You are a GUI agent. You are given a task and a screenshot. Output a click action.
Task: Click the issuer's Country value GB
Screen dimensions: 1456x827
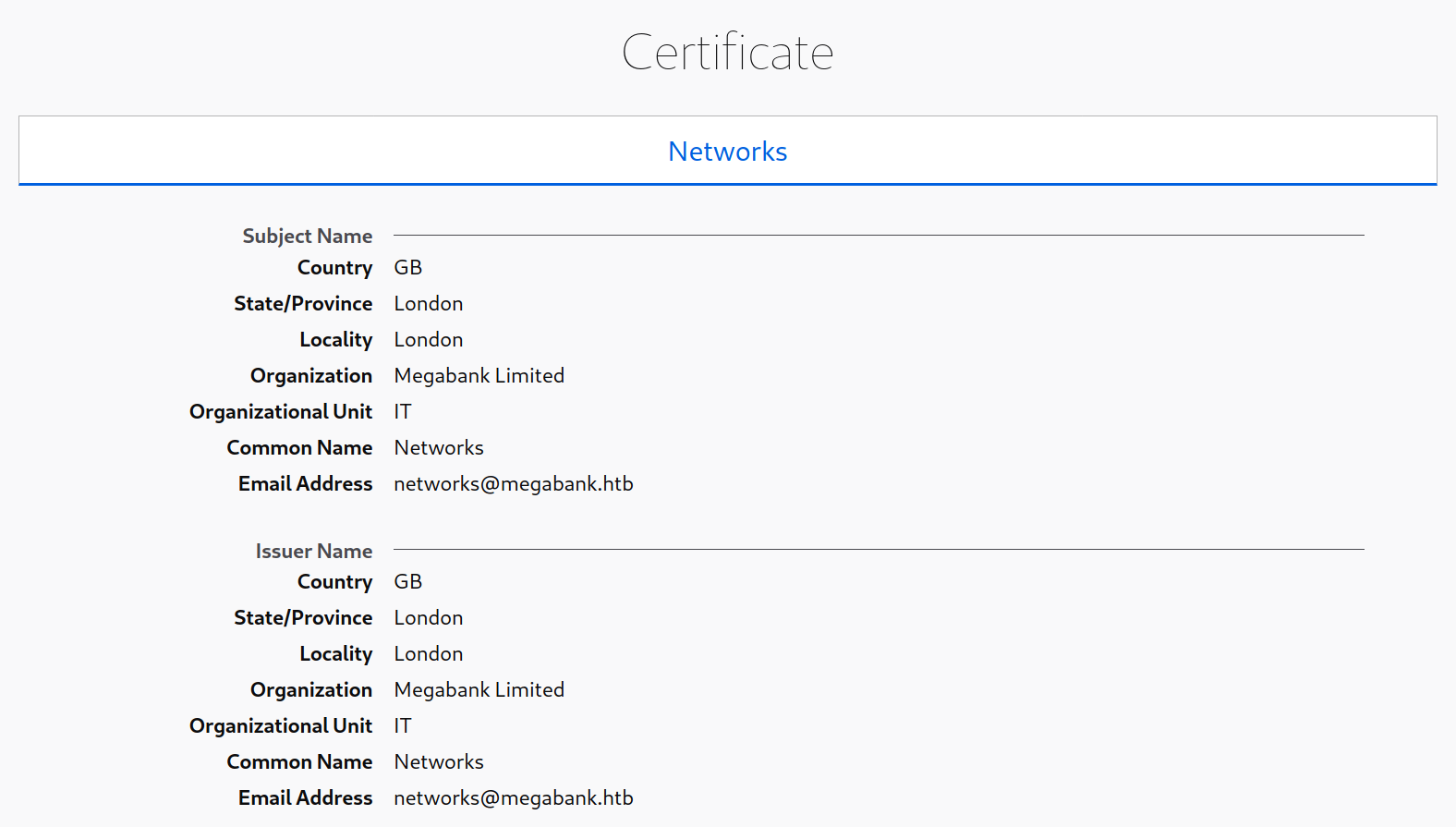coord(407,582)
